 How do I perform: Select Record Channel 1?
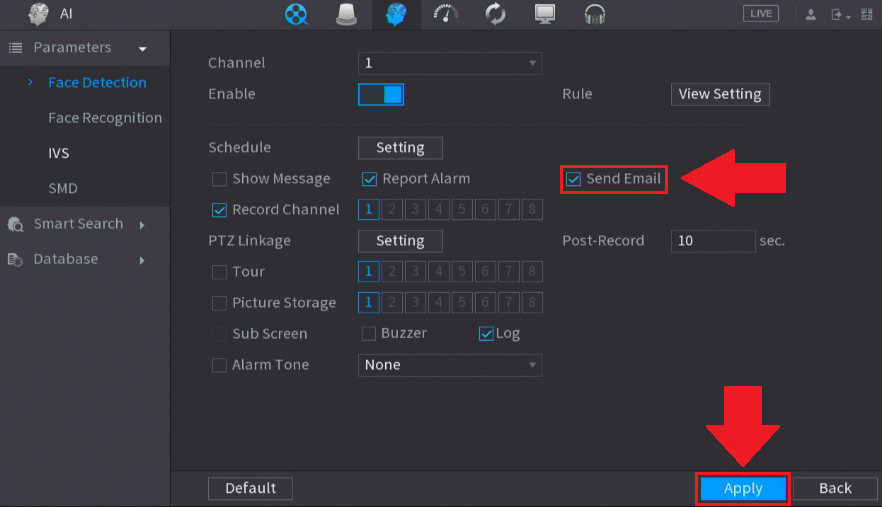pos(368,210)
